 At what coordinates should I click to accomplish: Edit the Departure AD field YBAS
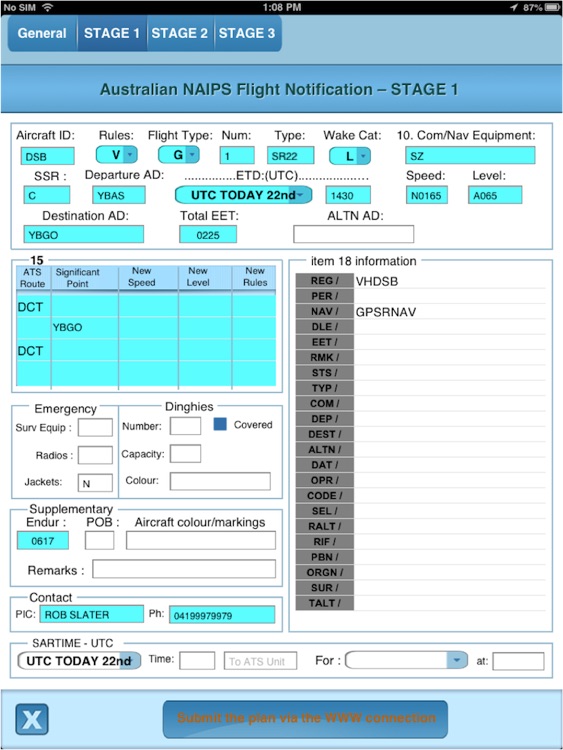coord(119,195)
